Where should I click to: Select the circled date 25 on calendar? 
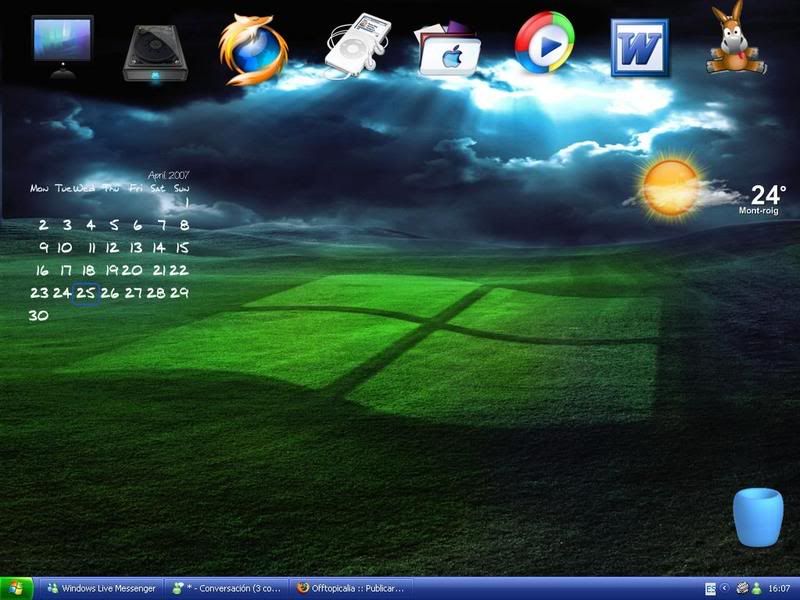pyautogui.click(x=86, y=293)
